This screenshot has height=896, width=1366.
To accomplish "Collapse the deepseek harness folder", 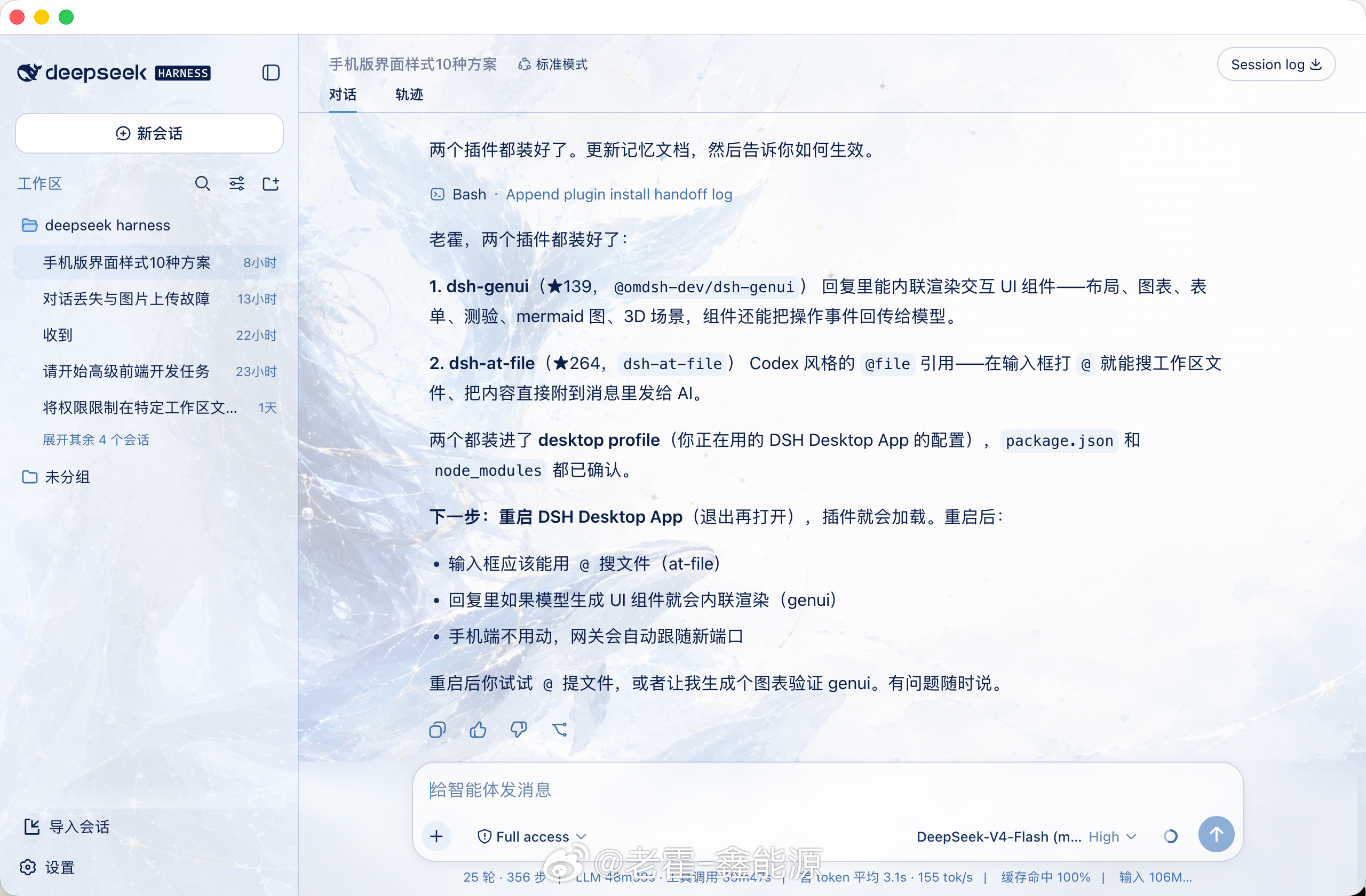I will tap(96, 226).
